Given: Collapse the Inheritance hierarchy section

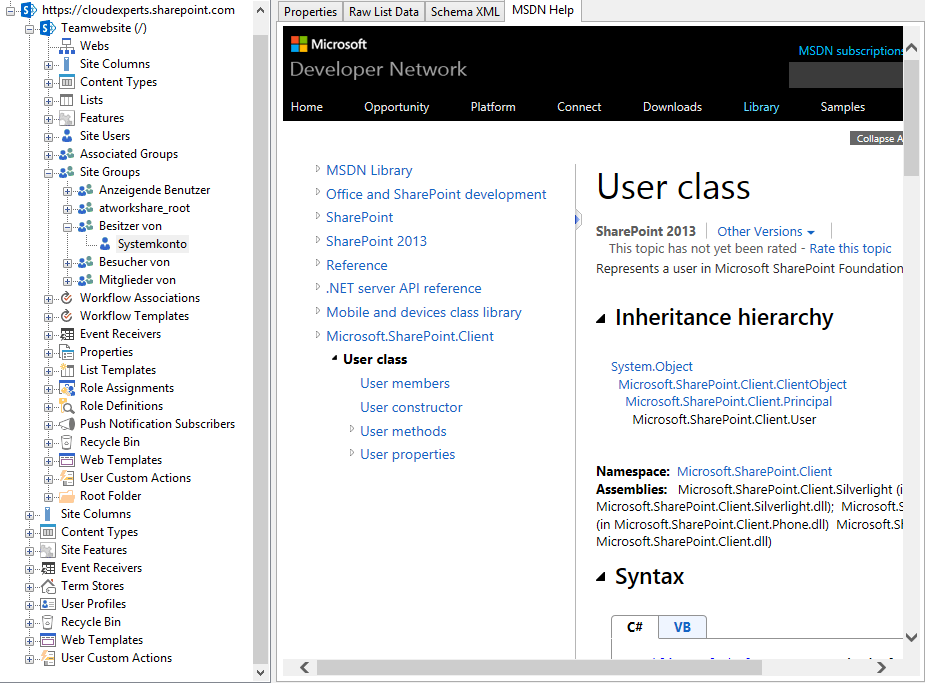Looking at the screenshot, I should [601, 318].
